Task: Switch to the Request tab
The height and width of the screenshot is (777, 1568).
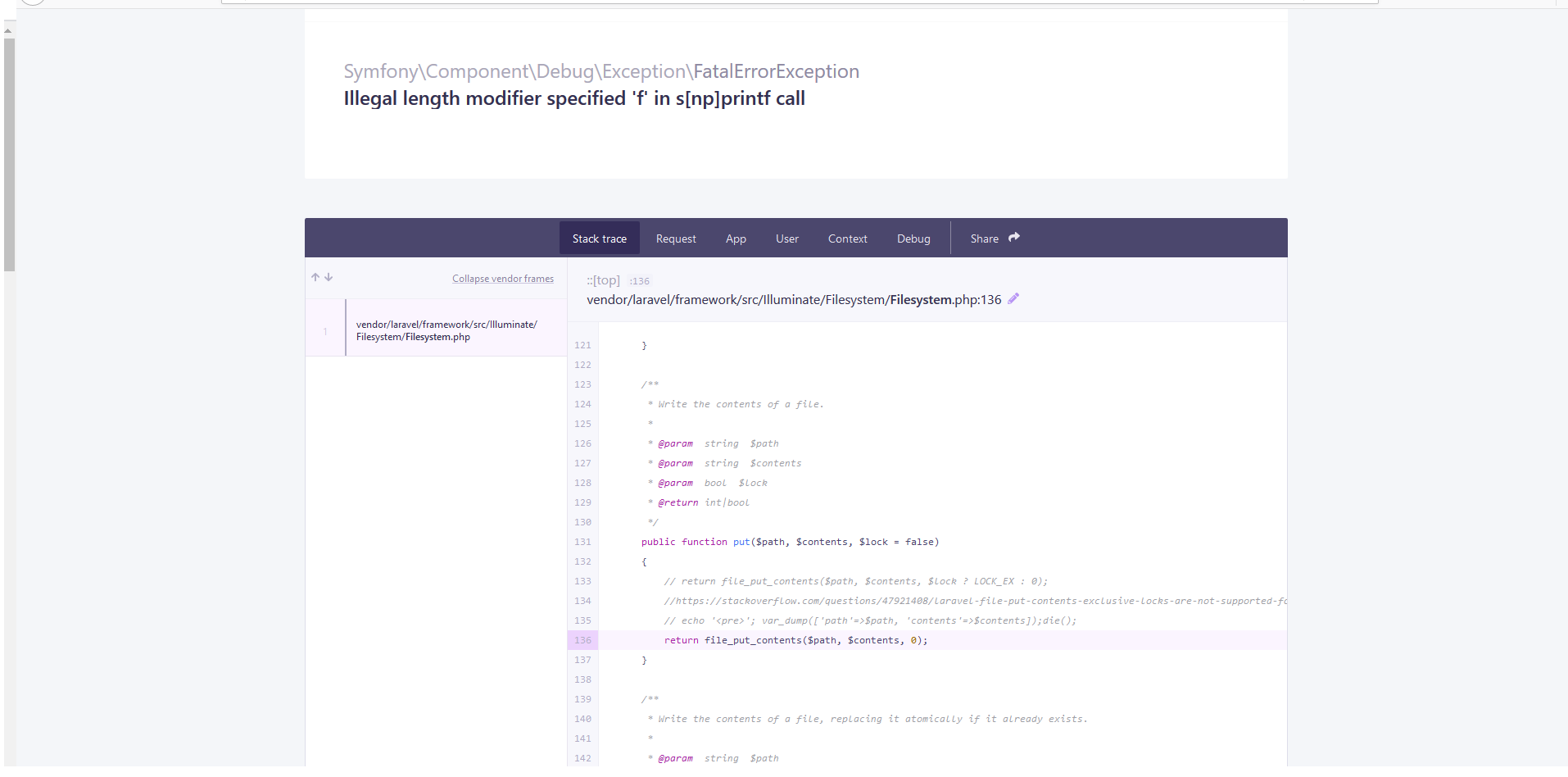Action: [676, 239]
